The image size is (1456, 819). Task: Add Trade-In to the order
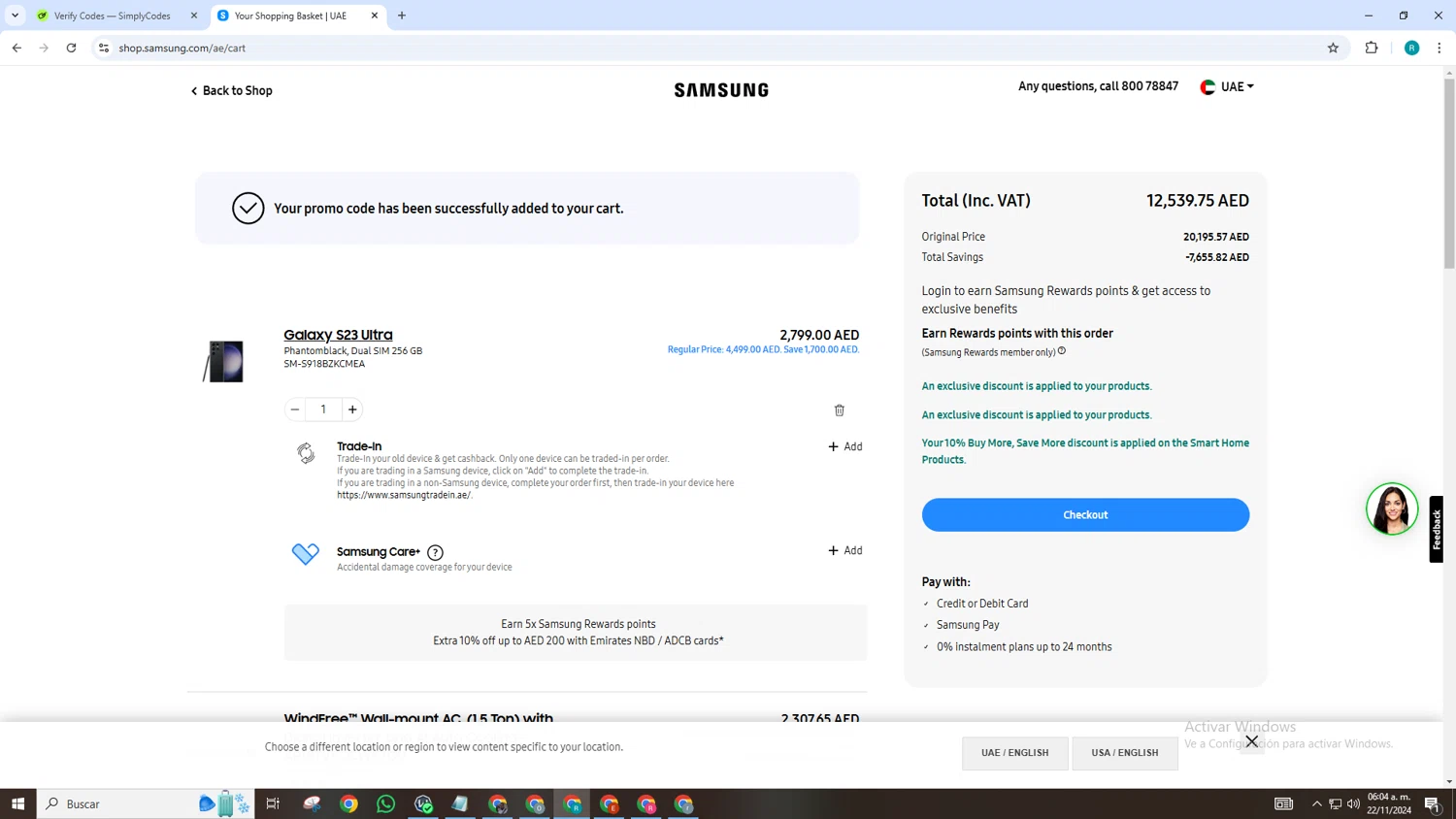(x=844, y=446)
